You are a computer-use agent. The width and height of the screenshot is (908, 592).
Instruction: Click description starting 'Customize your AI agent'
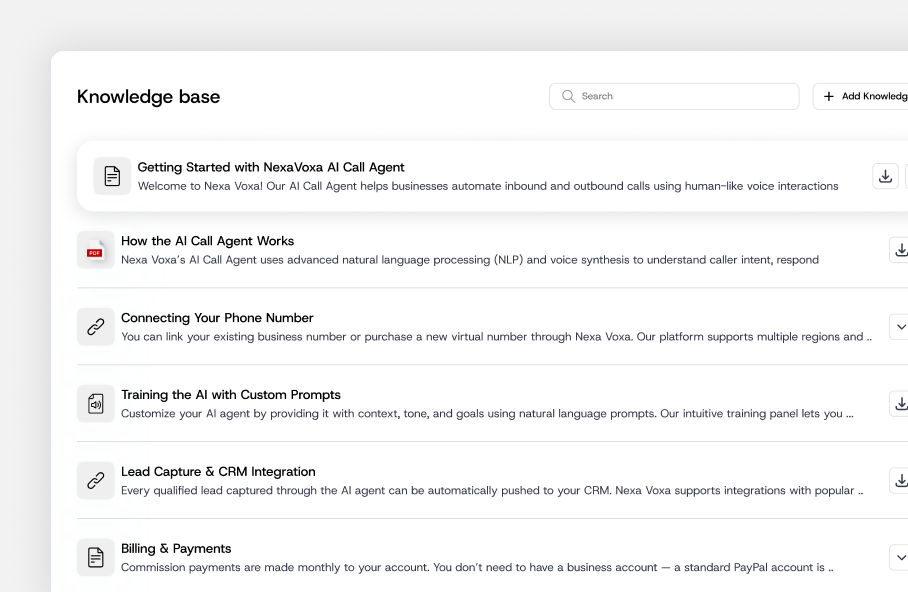point(487,414)
